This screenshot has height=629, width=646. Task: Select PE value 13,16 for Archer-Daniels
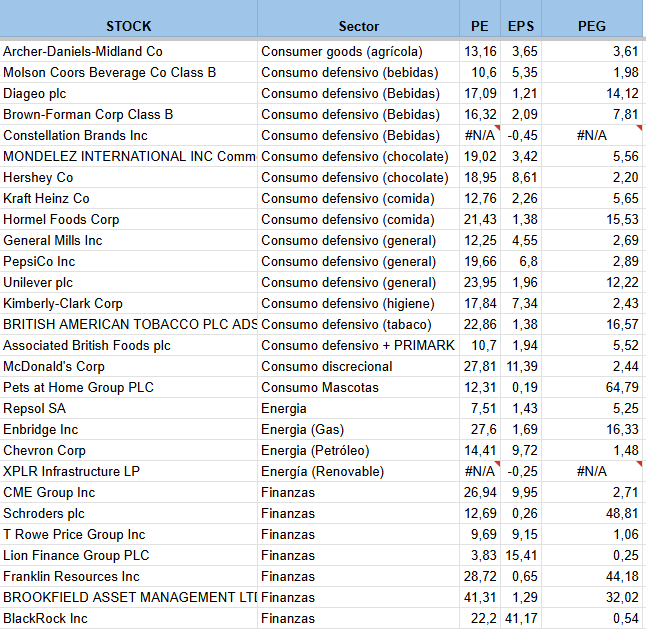pyautogui.click(x=480, y=51)
